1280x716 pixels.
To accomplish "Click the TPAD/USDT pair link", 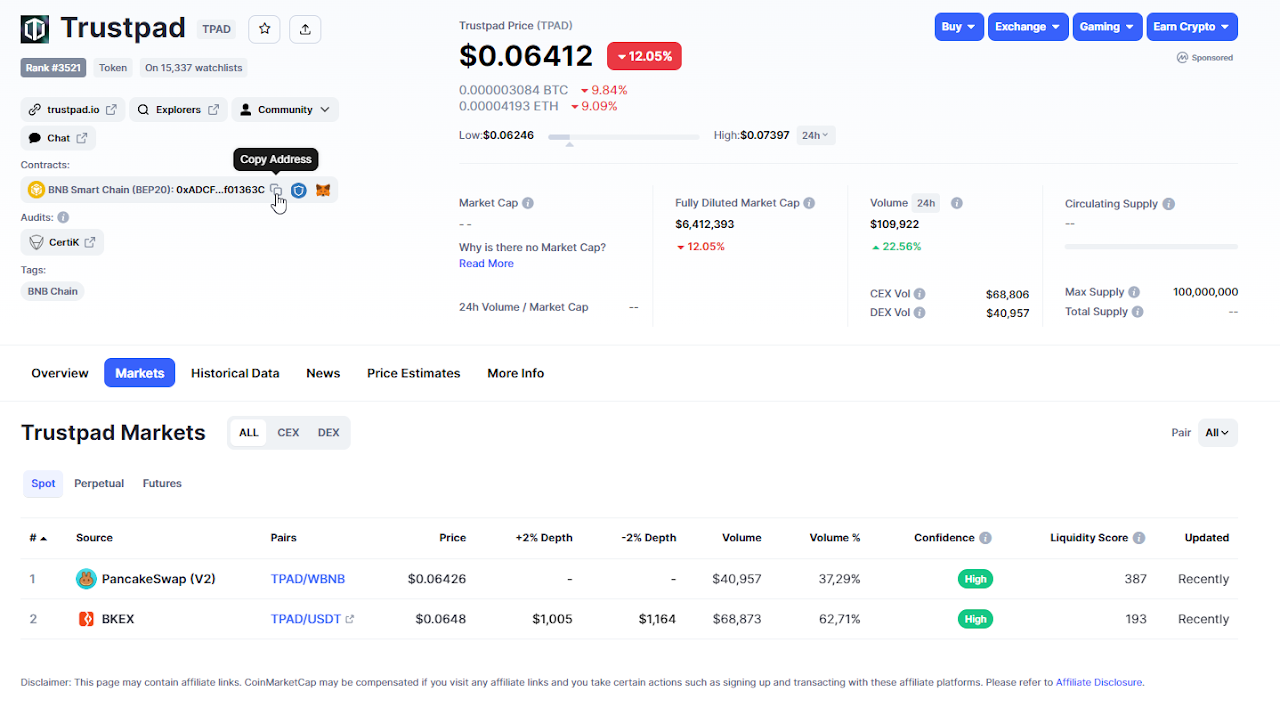I will (306, 619).
